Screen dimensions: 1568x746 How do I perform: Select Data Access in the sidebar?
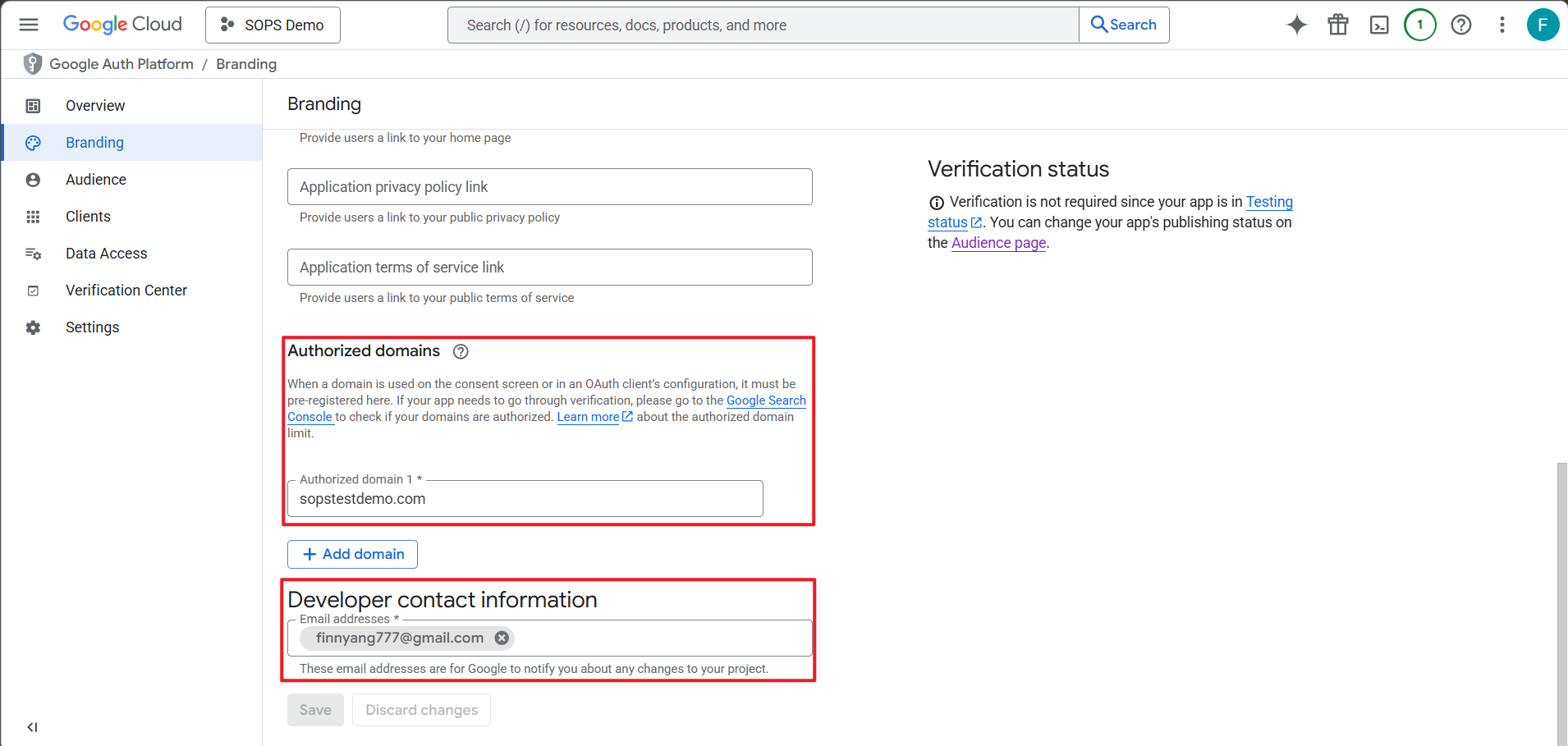pyautogui.click(x=106, y=254)
